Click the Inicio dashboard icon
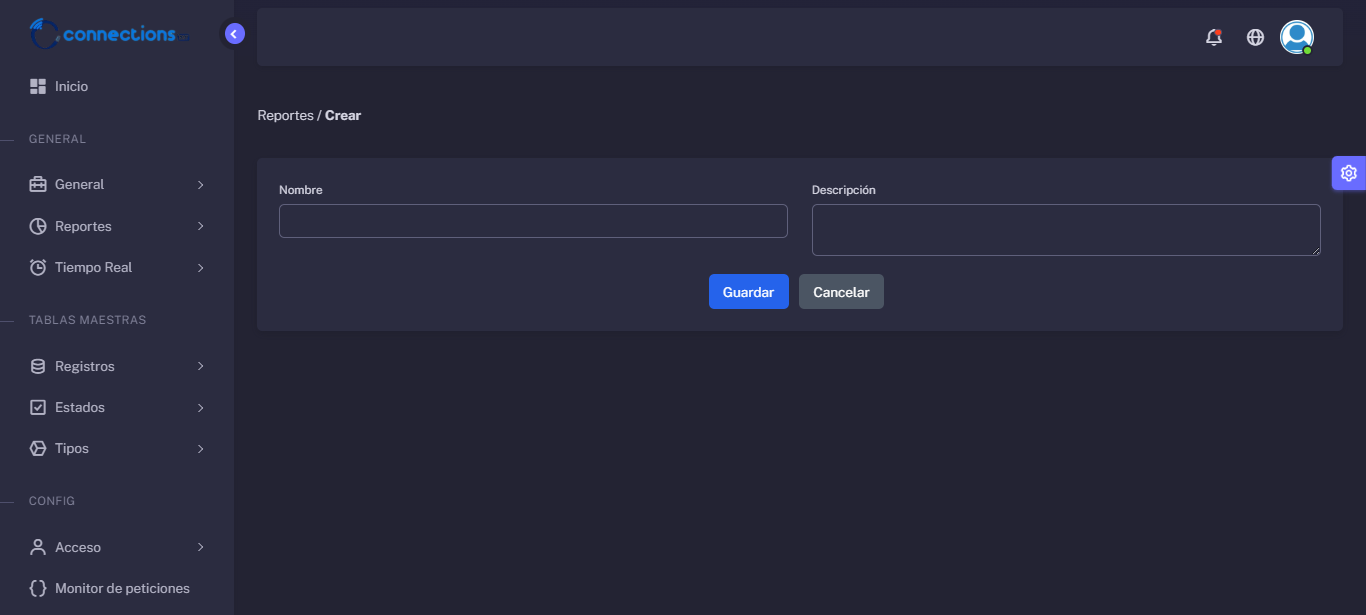This screenshot has width=1366, height=615. (x=38, y=87)
